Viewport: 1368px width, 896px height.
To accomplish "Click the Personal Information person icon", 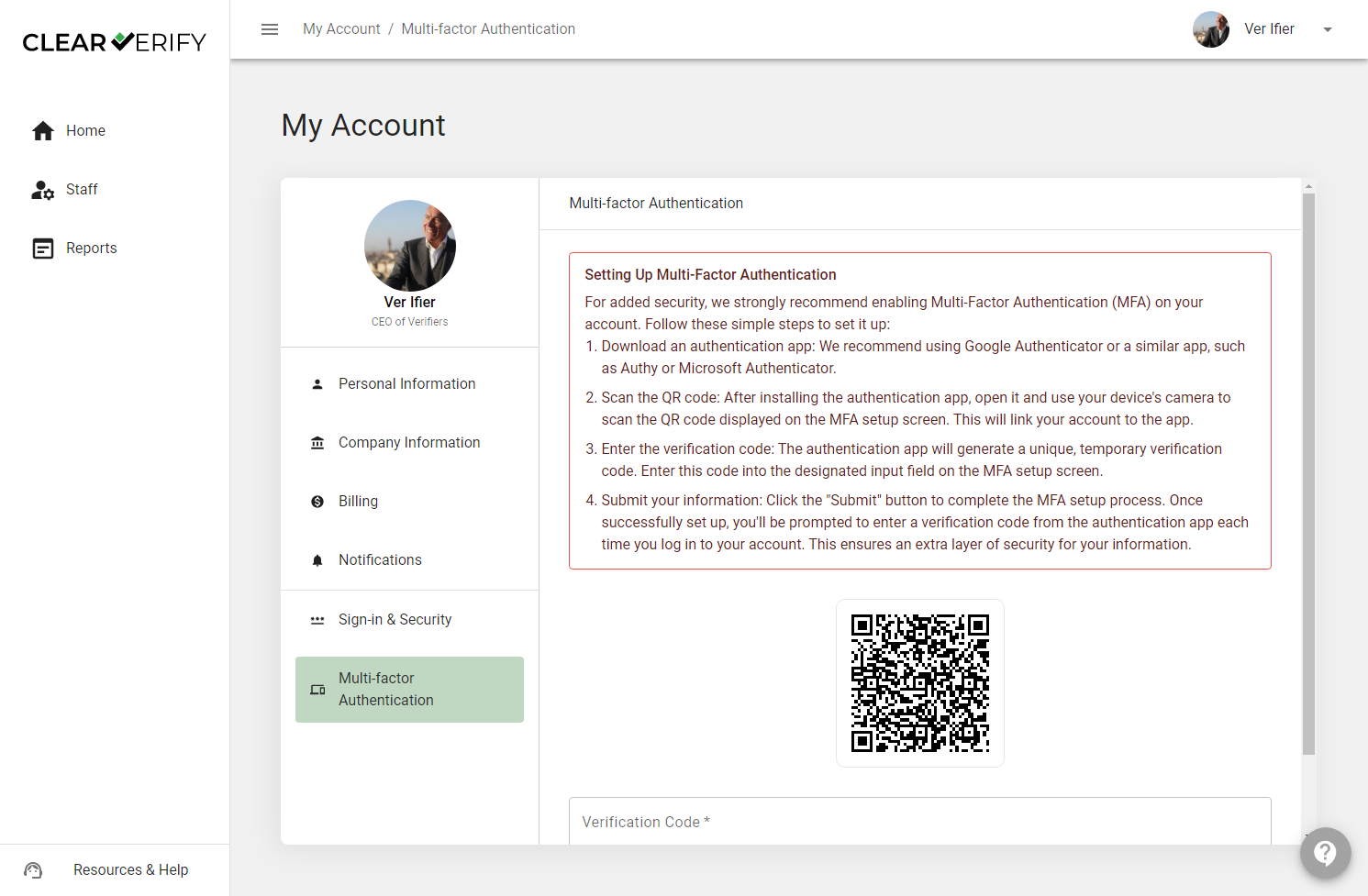I will click(317, 384).
